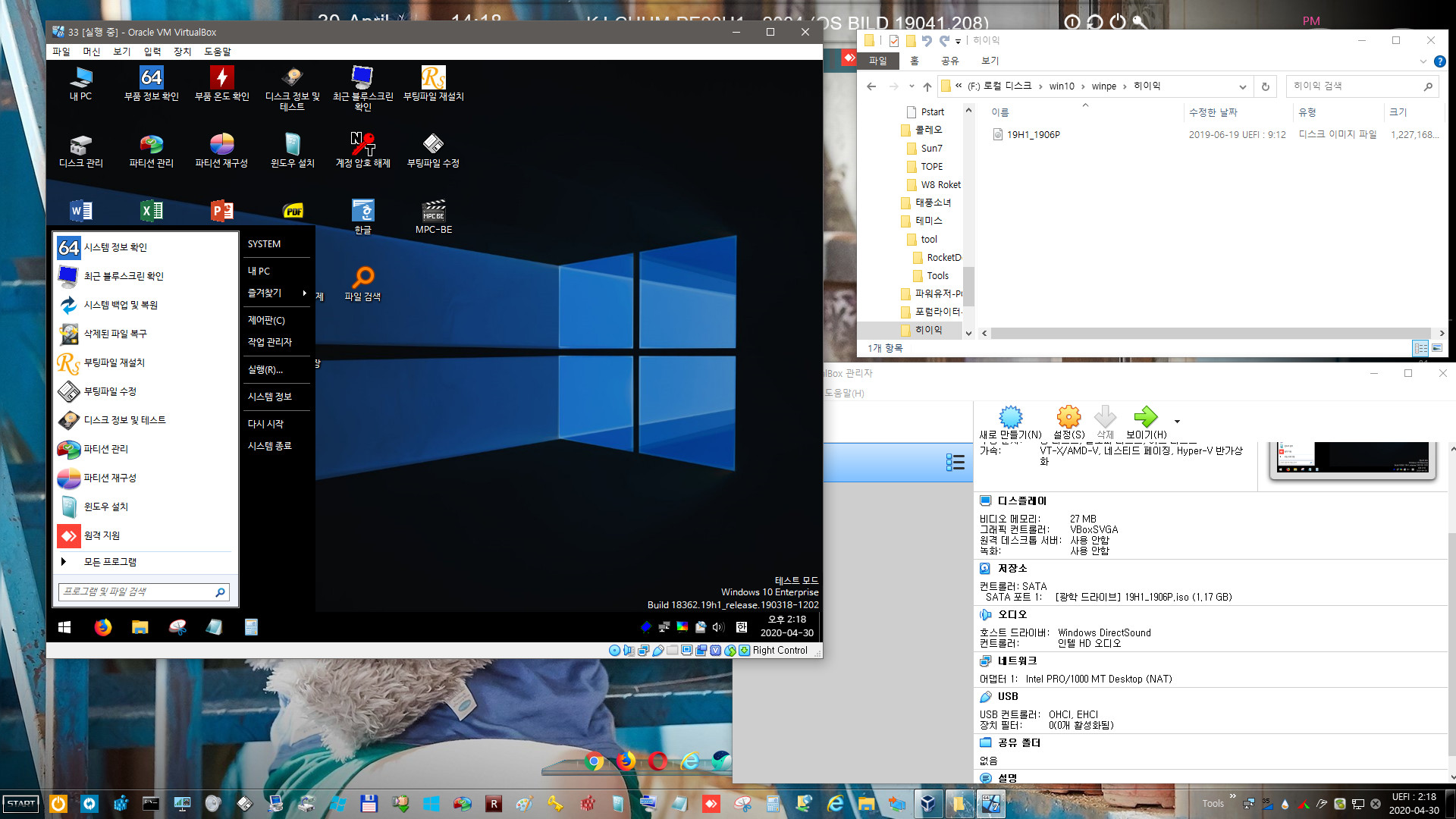1456x819 pixels.
Task: Open the address bar history dropdown in Explorer
Action: point(1242,86)
